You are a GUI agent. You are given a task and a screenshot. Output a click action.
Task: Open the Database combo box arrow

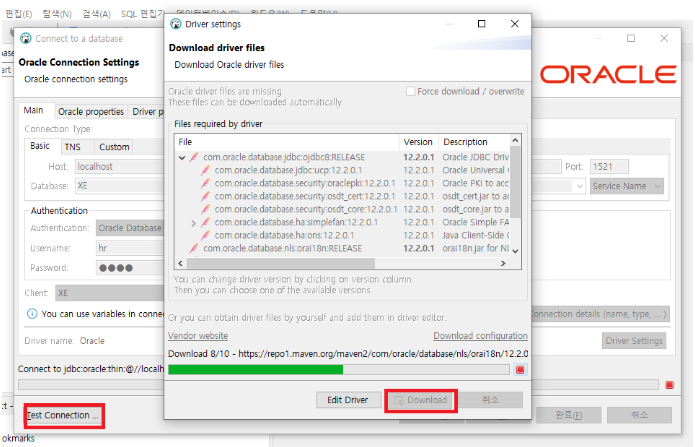point(579,186)
